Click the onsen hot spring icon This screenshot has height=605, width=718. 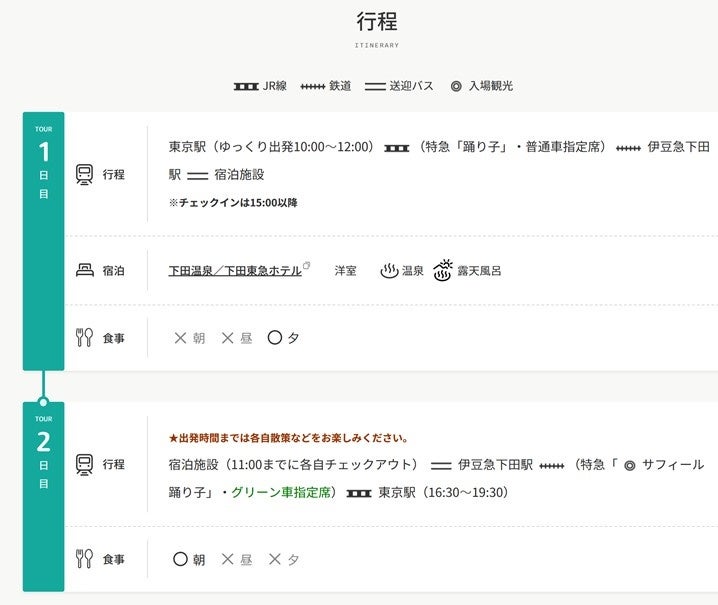[389, 270]
